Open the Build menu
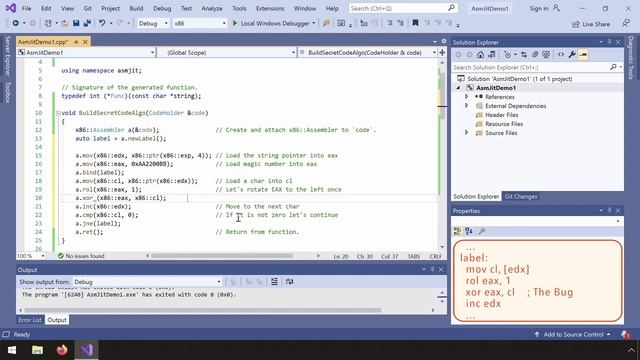 pyautogui.click(x=136, y=8)
